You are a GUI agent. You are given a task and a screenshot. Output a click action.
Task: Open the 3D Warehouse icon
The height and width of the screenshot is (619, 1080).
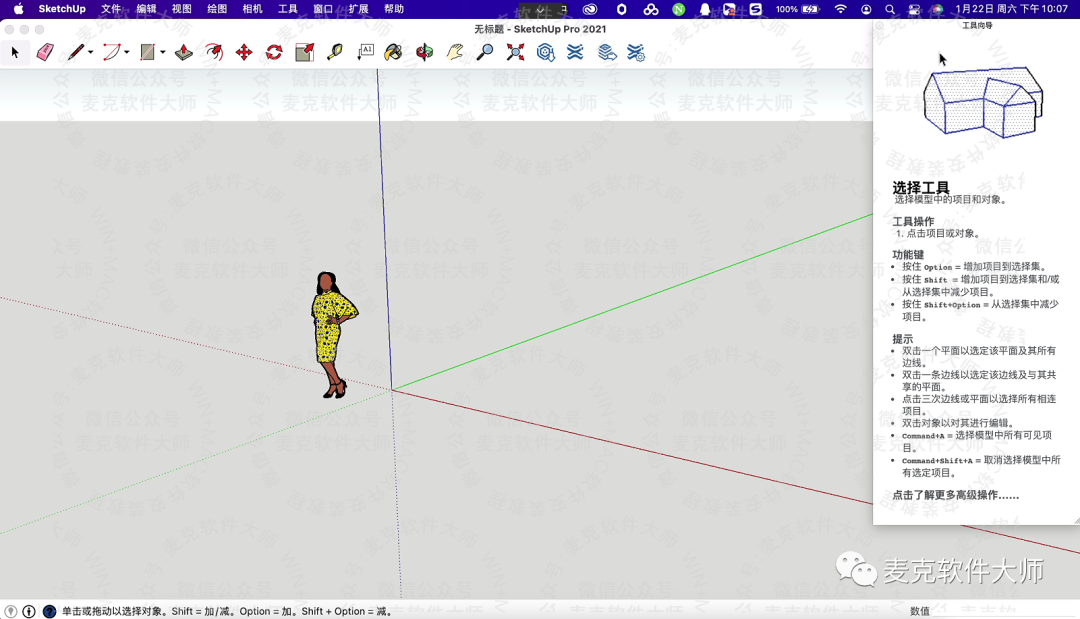546,52
